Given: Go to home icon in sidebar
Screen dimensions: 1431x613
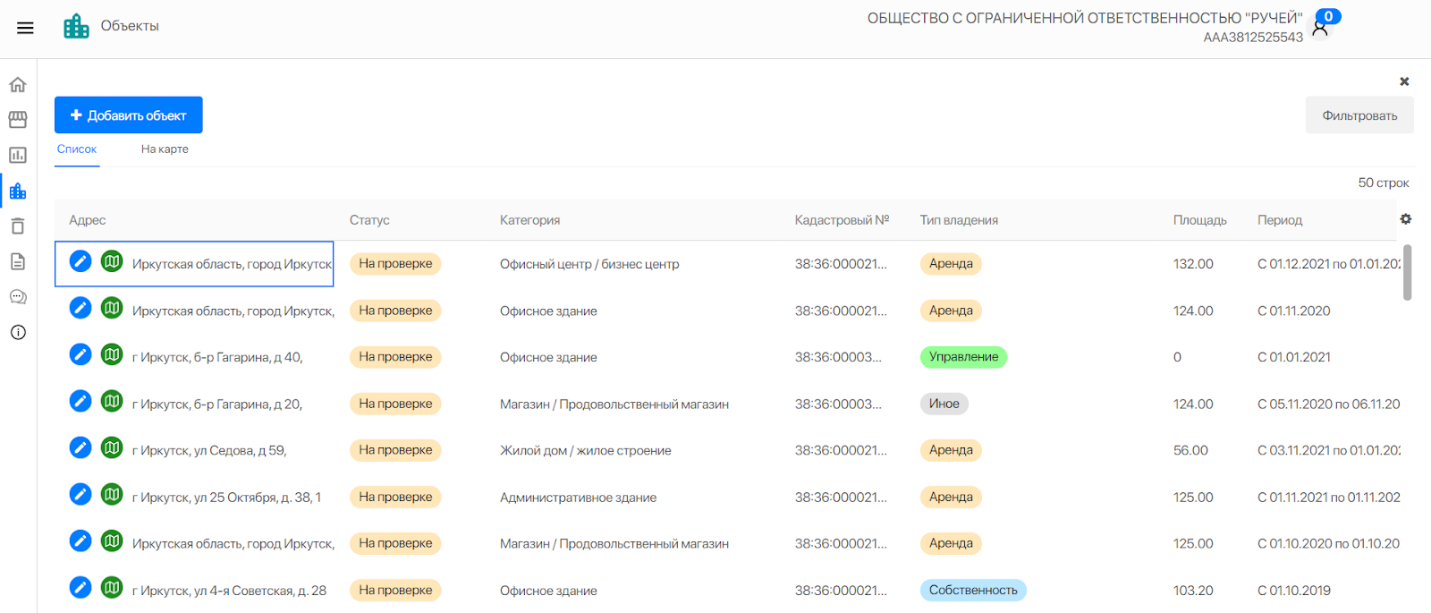Looking at the screenshot, I should [x=18, y=85].
